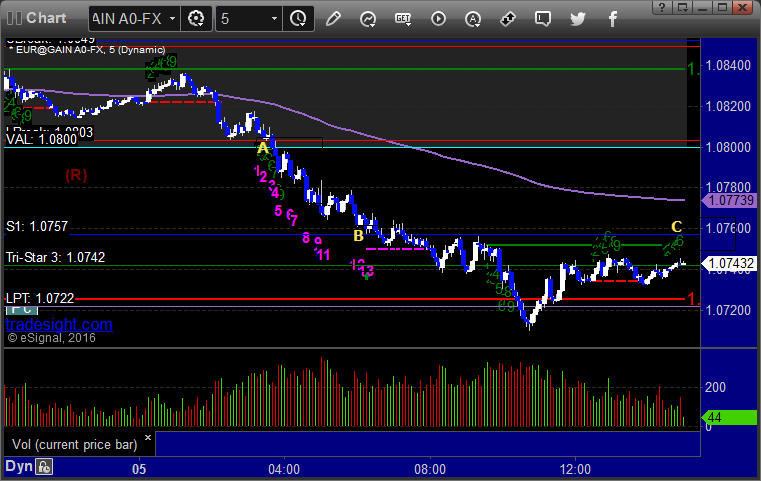Click the 200 volume scale label
Screen dimensions: 761x481
coord(715,387)
